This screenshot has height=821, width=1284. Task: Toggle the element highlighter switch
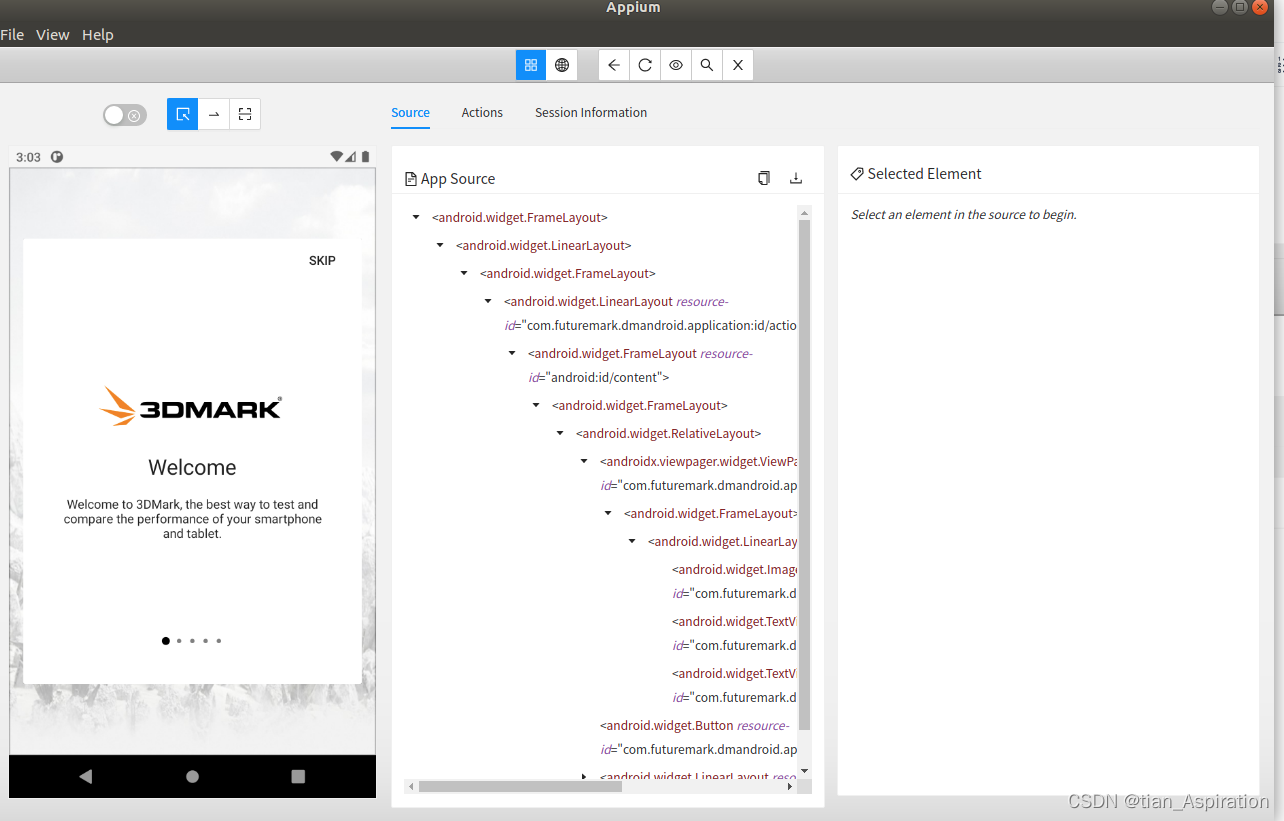pos(125,115)
